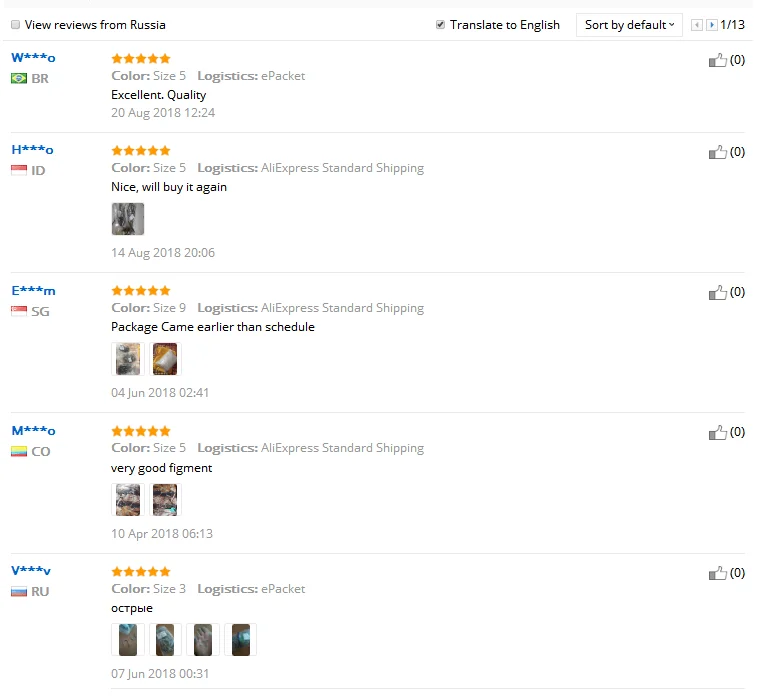Viewport: 760px width, 698px height.
Task: Open second photo in E***m's review
Action: point(165,359)
